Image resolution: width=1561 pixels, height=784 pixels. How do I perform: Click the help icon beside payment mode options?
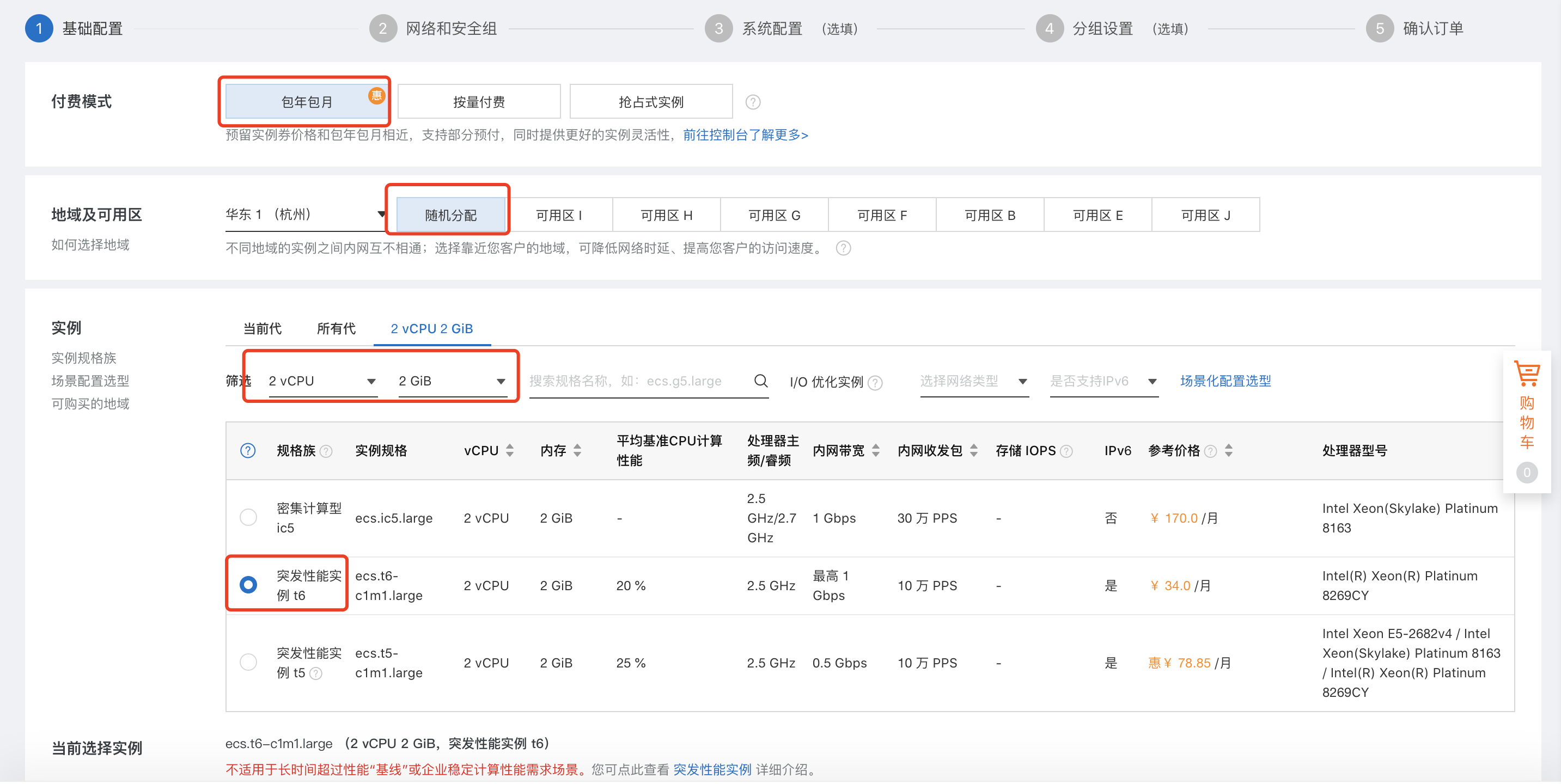pyautogui.click(x=753, y=102)
